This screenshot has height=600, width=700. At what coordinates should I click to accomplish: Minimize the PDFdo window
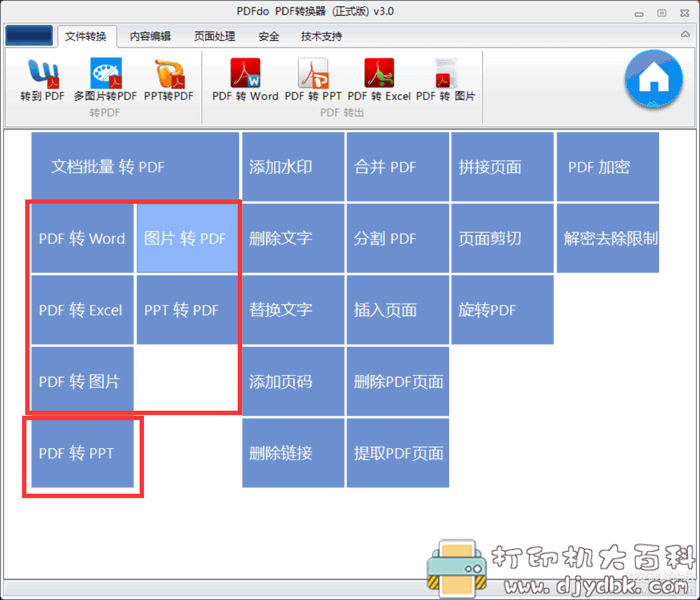(639, 14)
